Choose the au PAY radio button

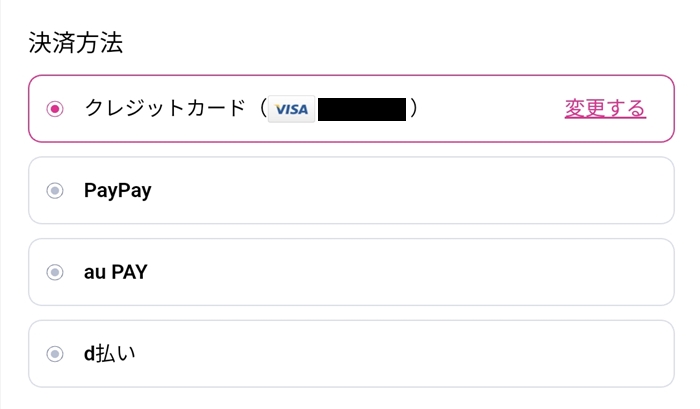56,271
